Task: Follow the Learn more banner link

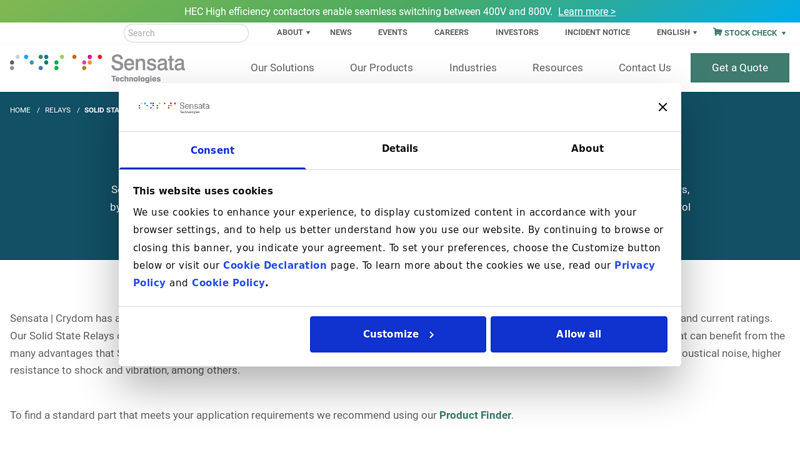Action: (586, 12)
